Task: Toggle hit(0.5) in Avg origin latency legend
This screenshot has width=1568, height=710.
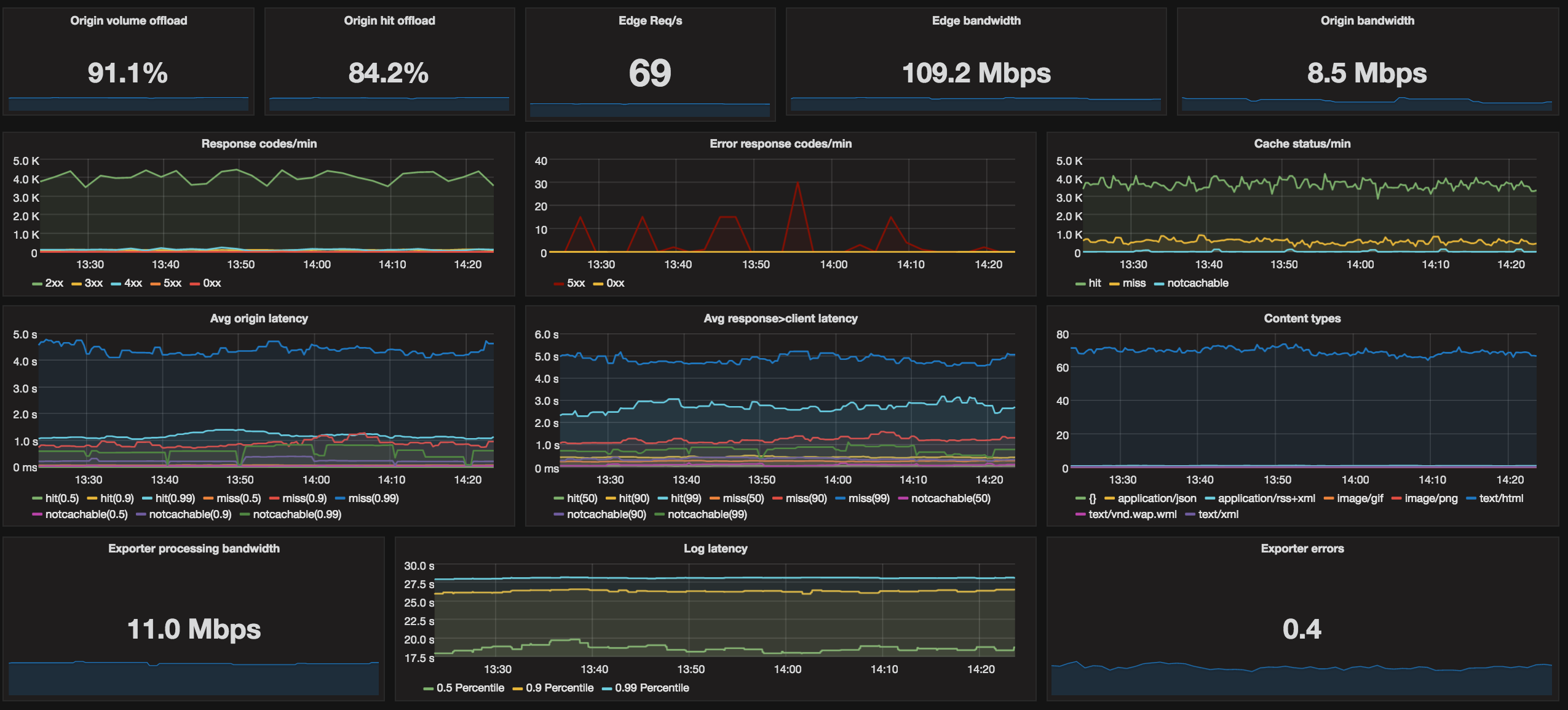Action: (61, 498)
